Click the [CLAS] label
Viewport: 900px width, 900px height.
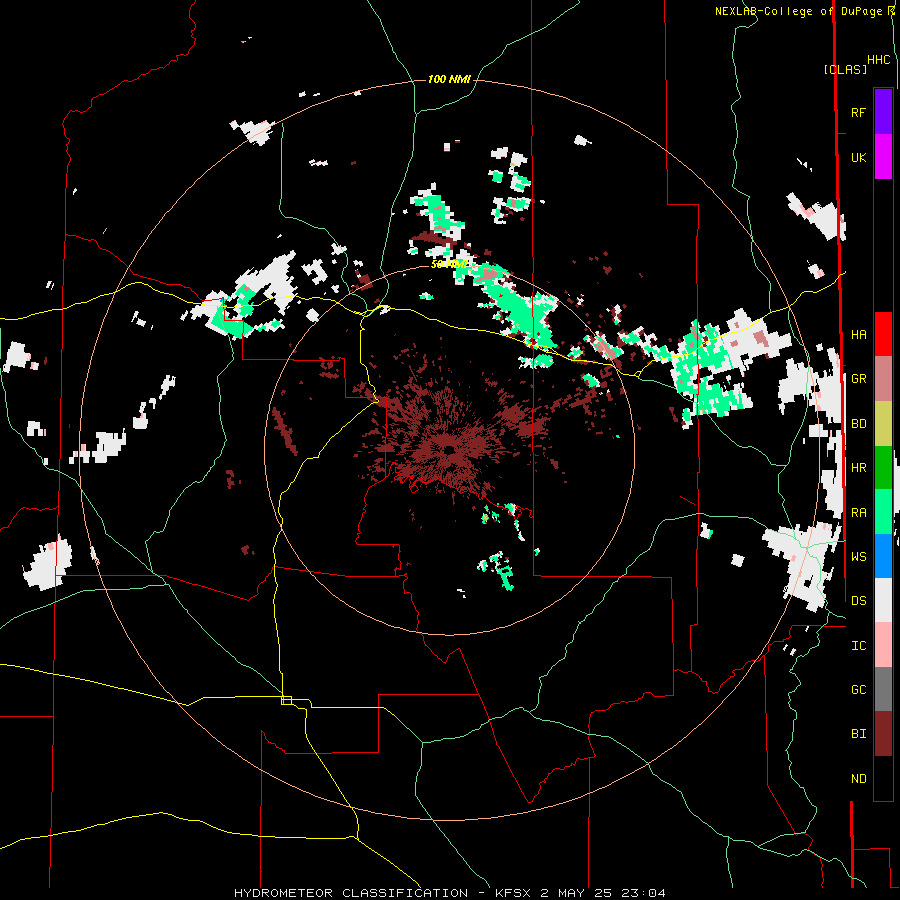click(x=845, y=69)
